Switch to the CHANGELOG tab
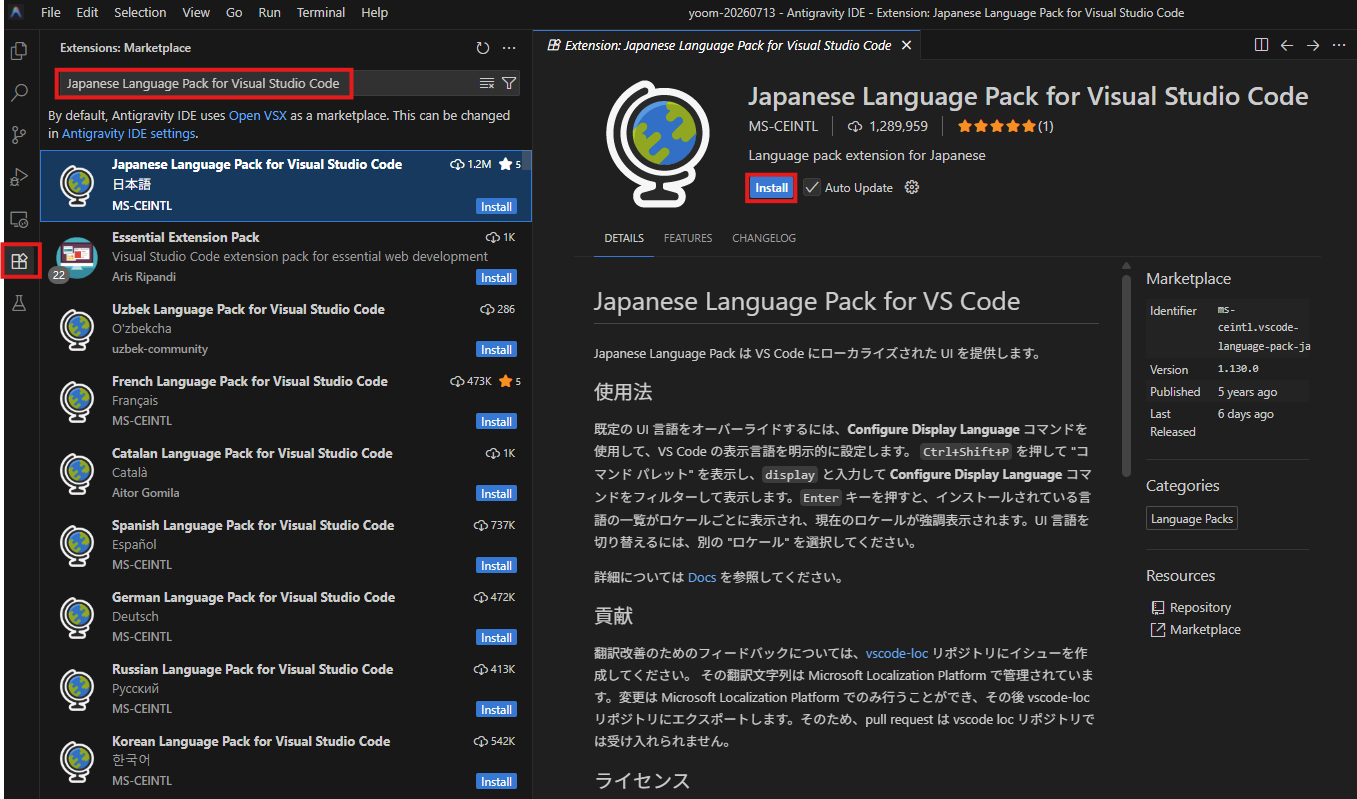1357x799 pixels. tap(764, 238)
